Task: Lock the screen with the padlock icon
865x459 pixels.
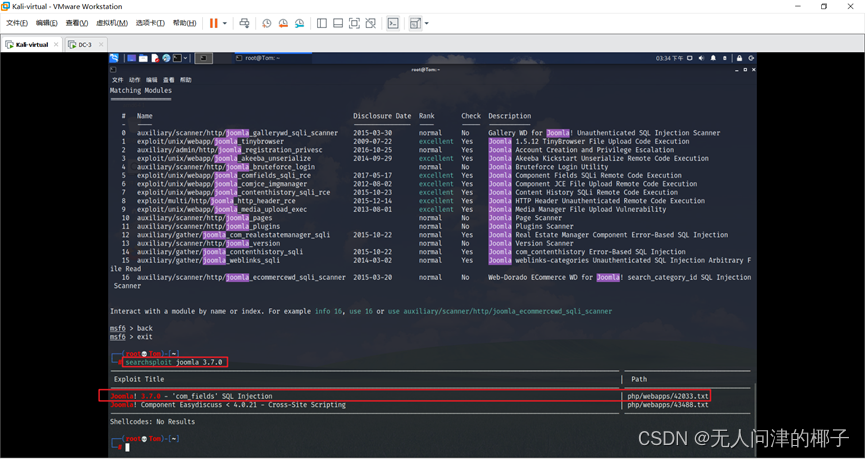Action: (x=739, y=58)
